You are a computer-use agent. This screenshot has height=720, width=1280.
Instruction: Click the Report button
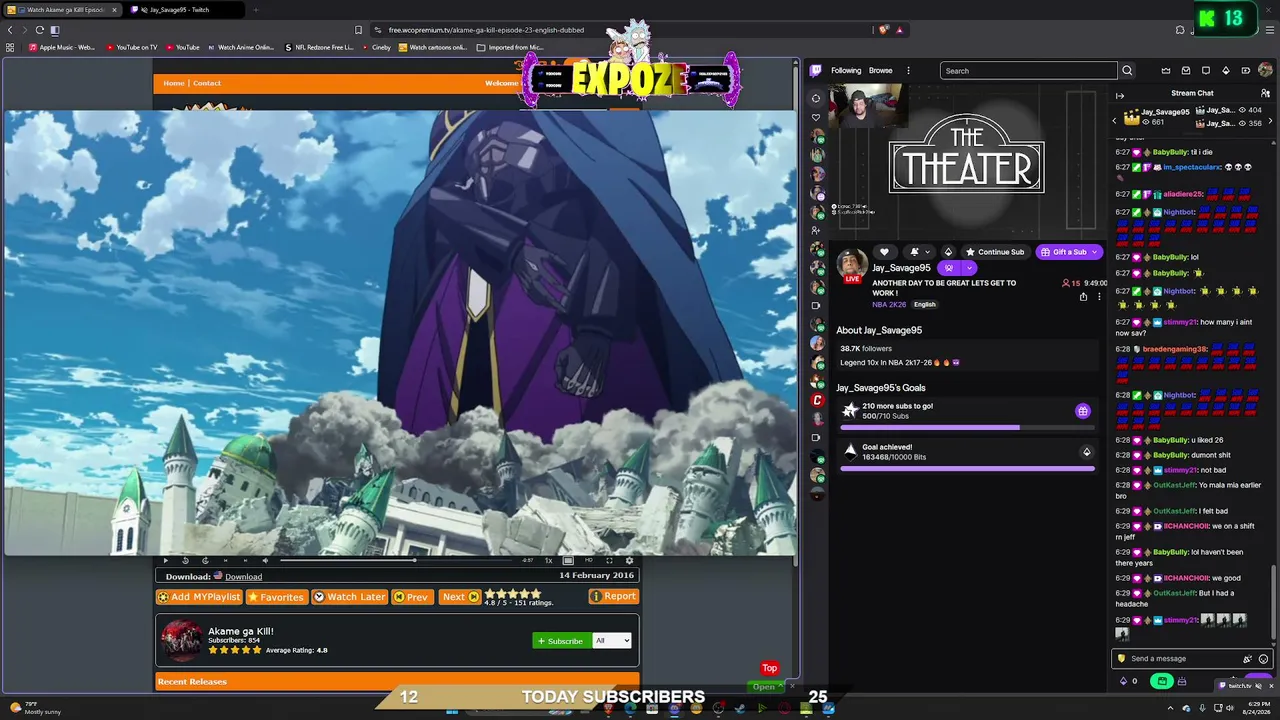click(x=613, y=596)
